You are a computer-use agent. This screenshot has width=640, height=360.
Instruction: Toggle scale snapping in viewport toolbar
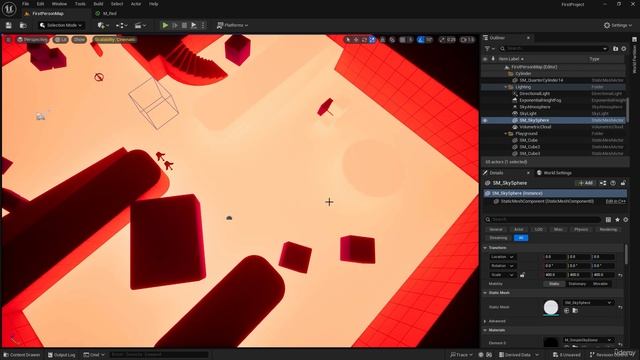coord(442,40)
